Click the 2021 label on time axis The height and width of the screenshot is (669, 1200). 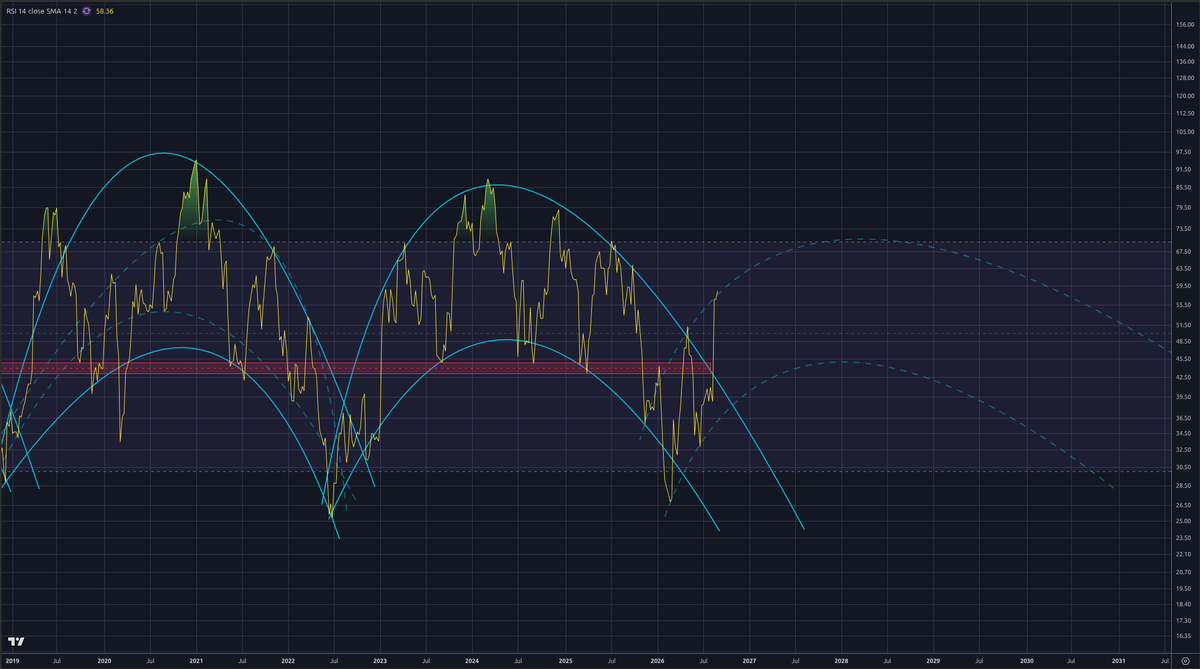click(x=196, y=661)
